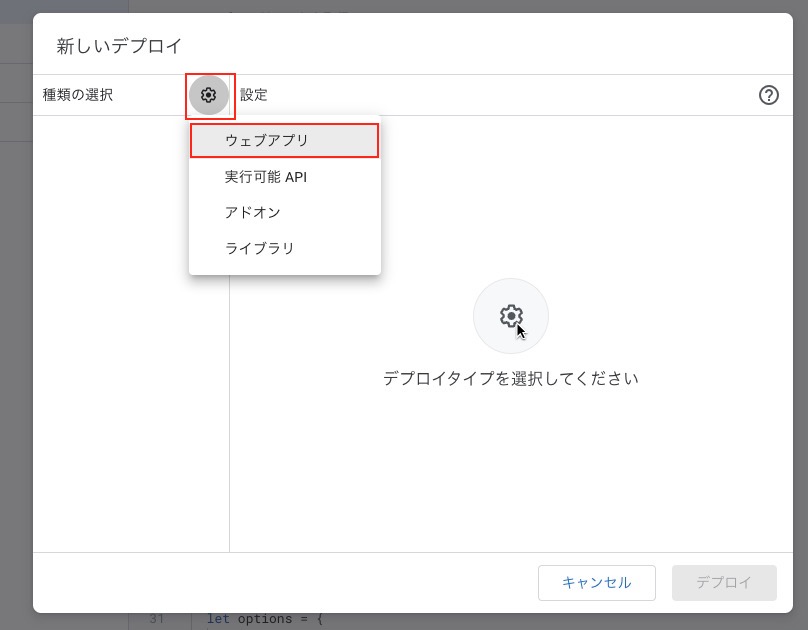Click the デプロイ button
This screenshot has height=630, width=808.
click(724, 583)
